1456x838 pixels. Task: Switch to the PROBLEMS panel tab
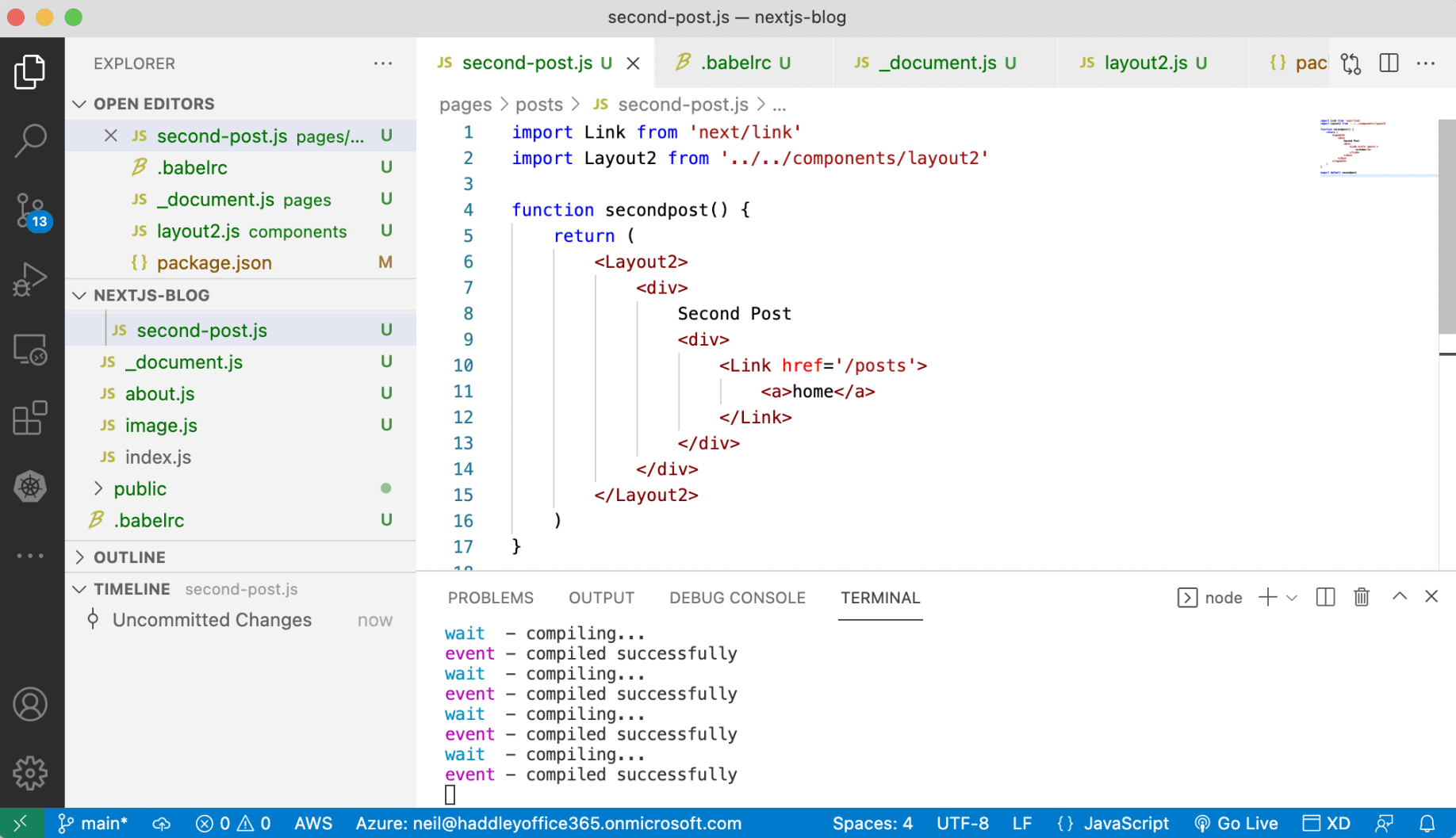pyautogui.click(x=490, y=598)
